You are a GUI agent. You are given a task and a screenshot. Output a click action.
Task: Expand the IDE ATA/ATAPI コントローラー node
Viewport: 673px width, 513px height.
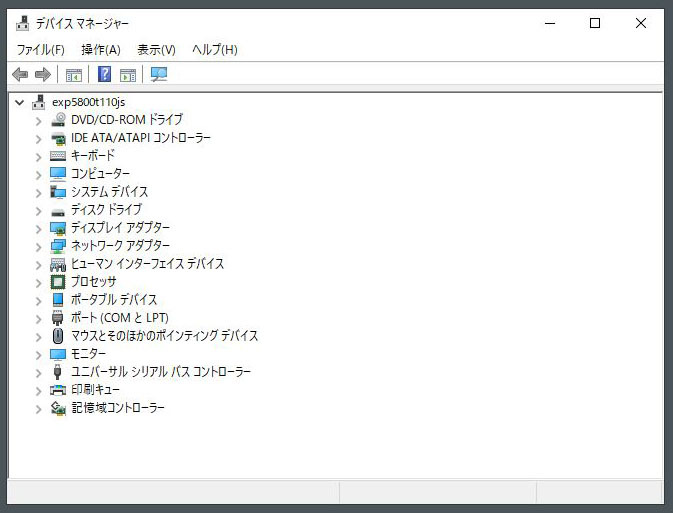tap(39, 140)
